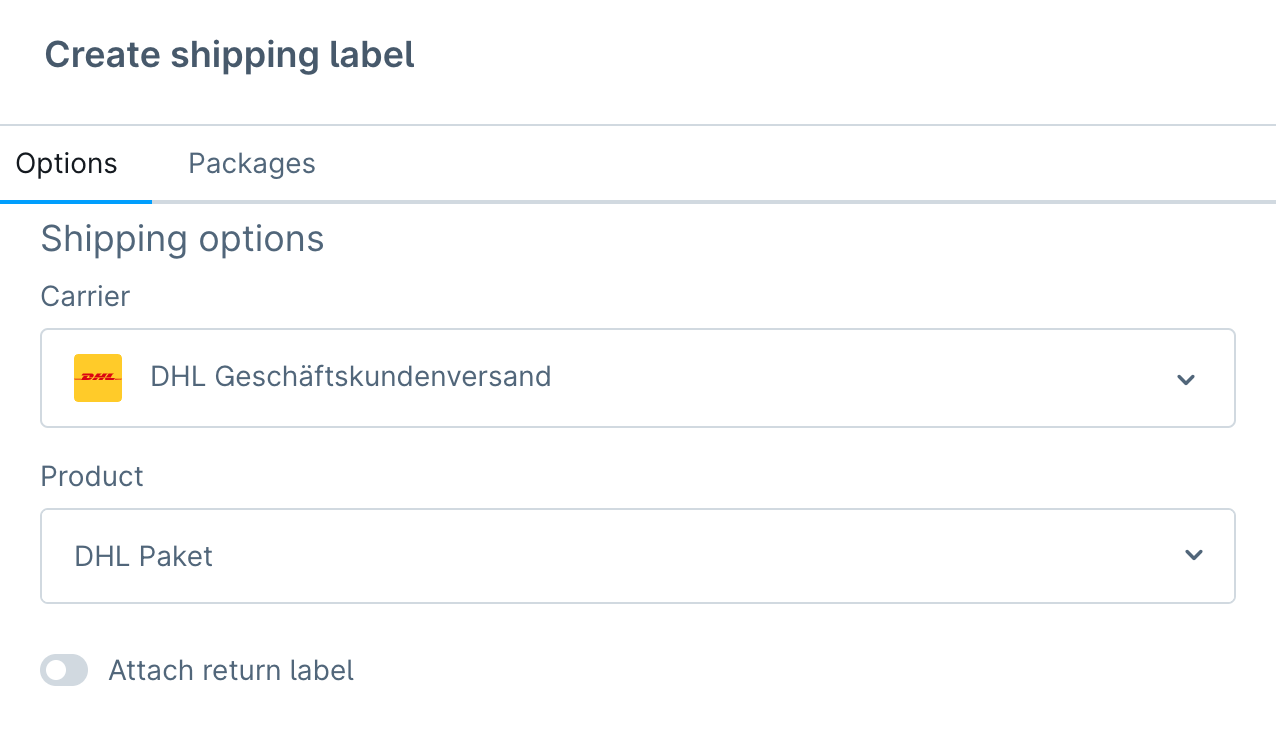Open the DHL Geschäftskundenversand carrier selector

(638, 378)
